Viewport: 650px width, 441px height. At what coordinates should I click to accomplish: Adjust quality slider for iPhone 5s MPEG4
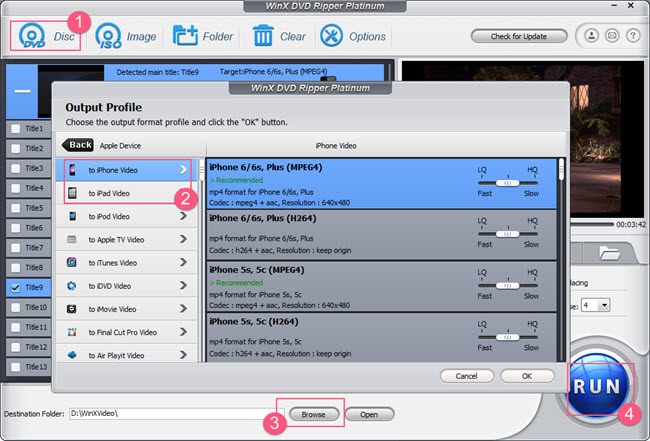coord(508,286)
